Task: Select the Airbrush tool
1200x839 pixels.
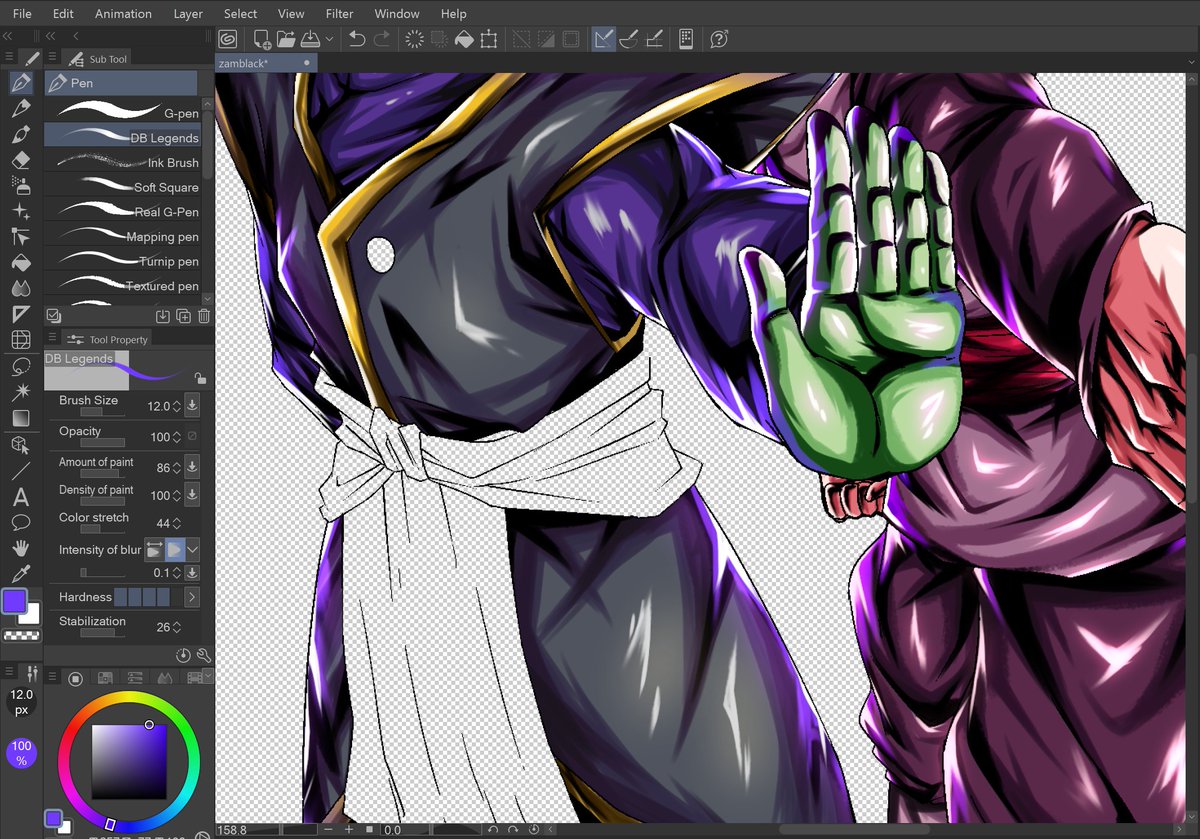Action: 21,185
